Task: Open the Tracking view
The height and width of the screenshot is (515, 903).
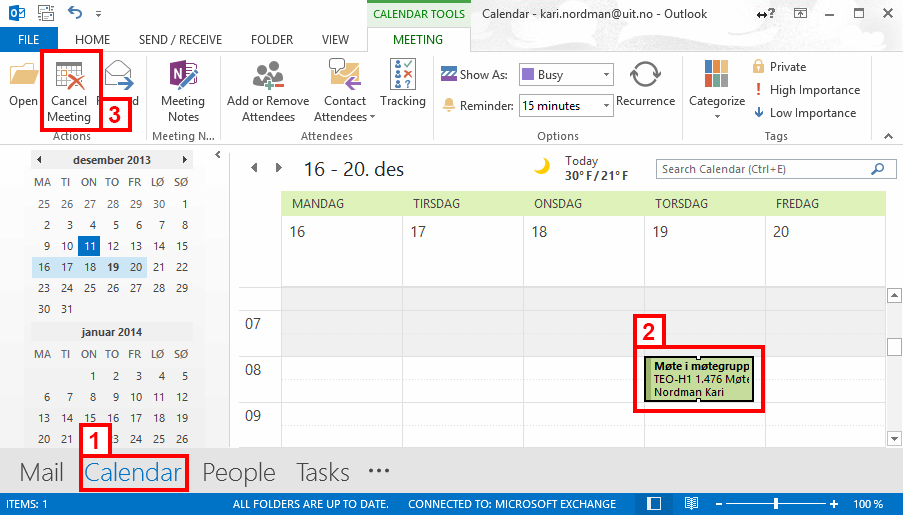Action: (x=403, y=84)
